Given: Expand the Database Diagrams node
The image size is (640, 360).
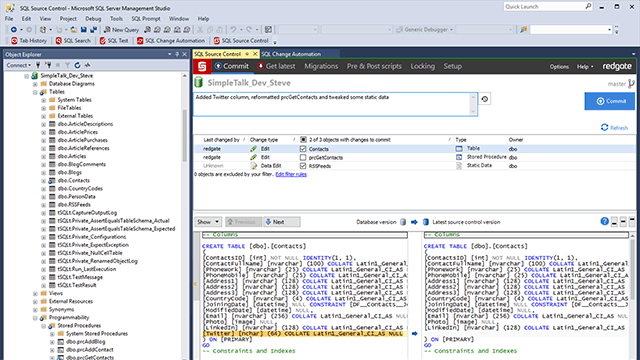Looking at the screenshot, I should click(x=35, y=84).
